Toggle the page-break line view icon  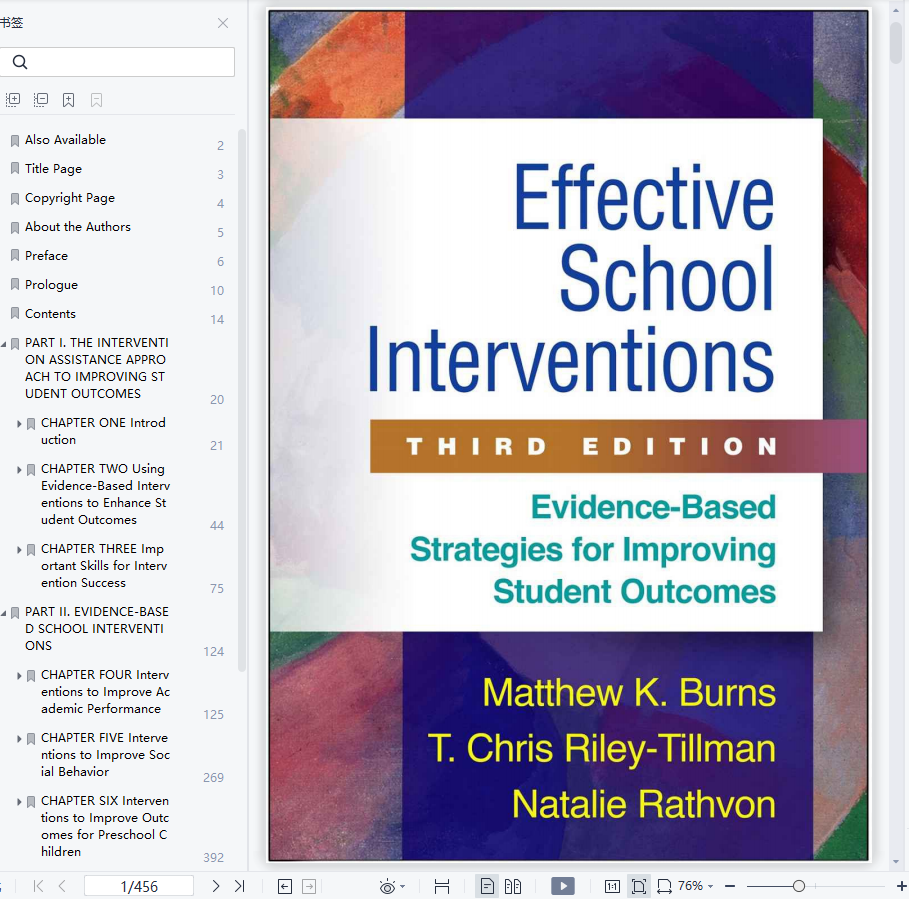442,886
